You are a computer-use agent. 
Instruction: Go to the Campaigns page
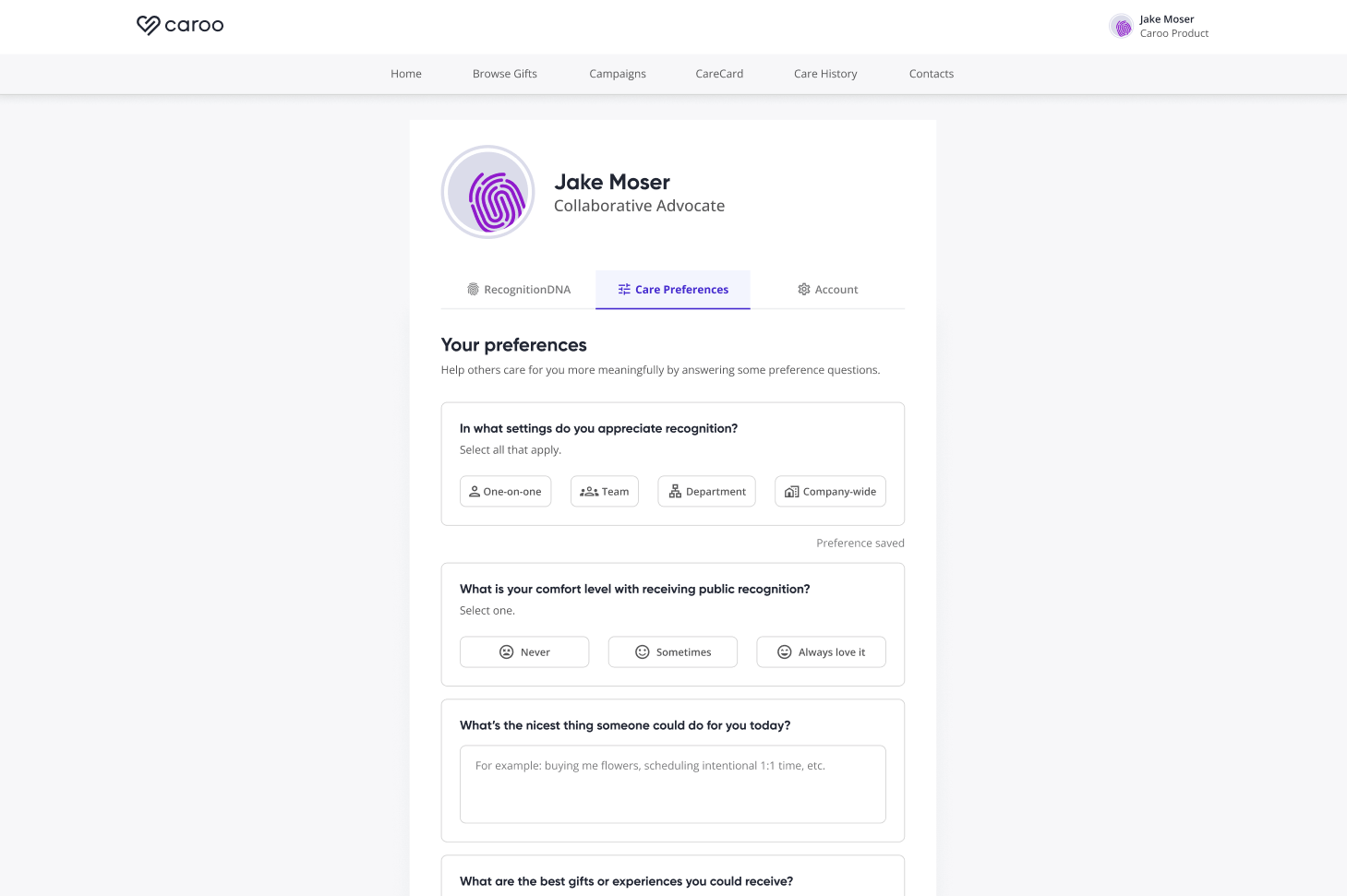coord(618,74)
